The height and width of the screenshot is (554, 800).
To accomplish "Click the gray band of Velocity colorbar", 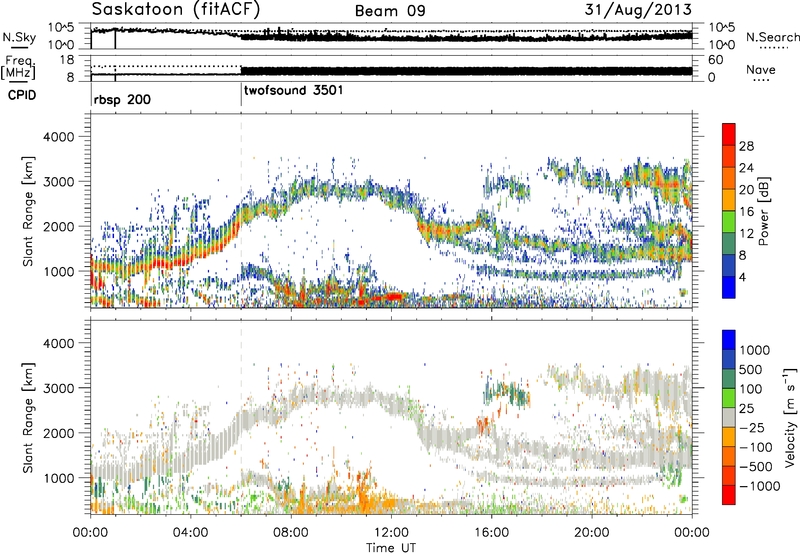I will point(729,418).
